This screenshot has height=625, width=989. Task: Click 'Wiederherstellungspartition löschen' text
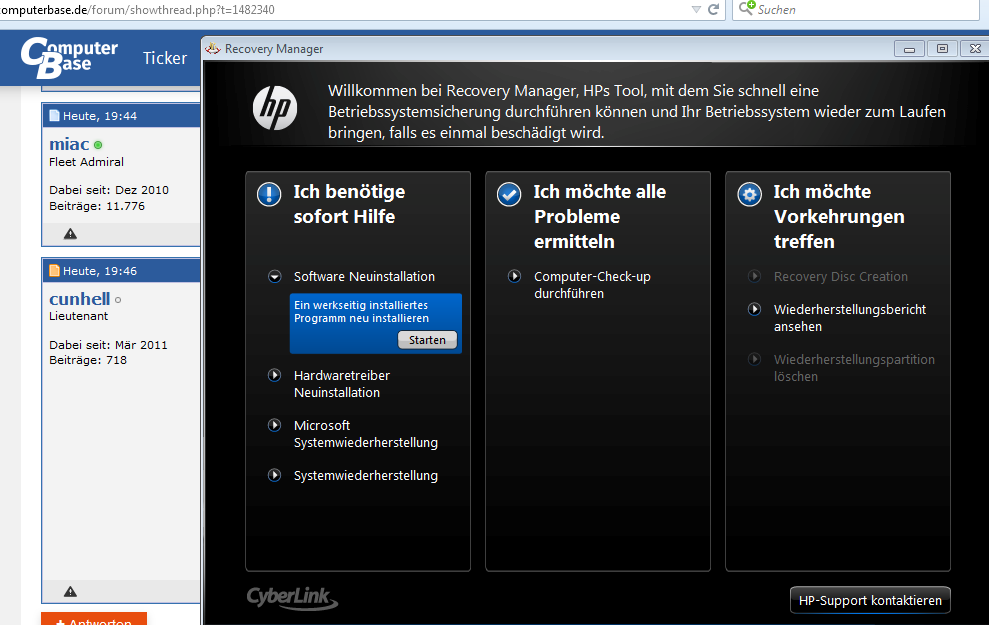point(854,368)
